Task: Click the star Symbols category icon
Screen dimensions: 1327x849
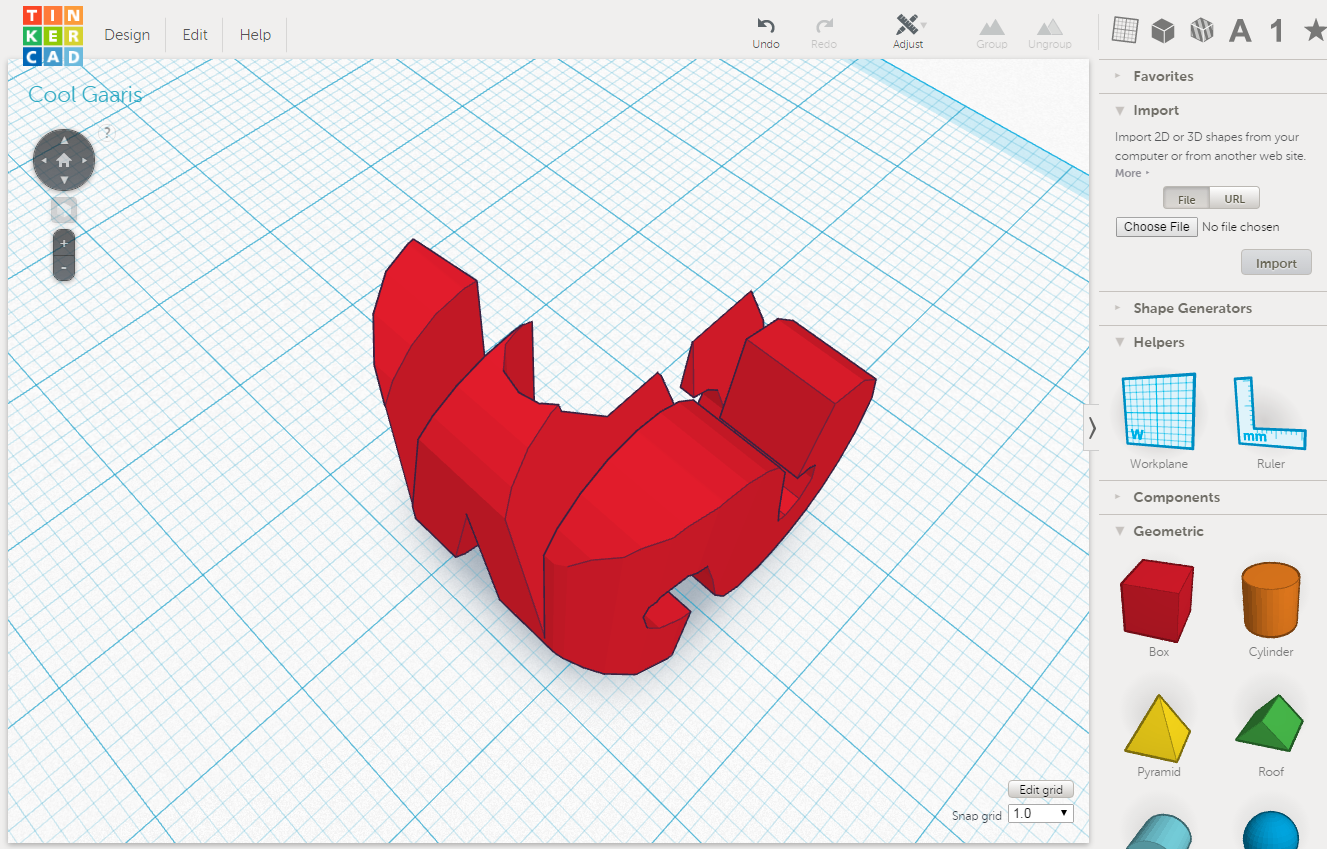Action: pos(1314,30)
